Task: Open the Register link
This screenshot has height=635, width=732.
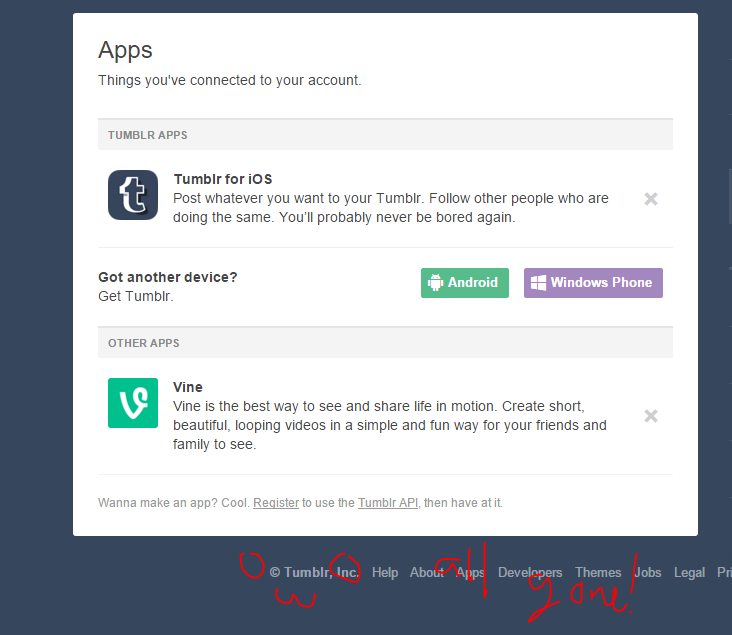Action: pos(276,503)
